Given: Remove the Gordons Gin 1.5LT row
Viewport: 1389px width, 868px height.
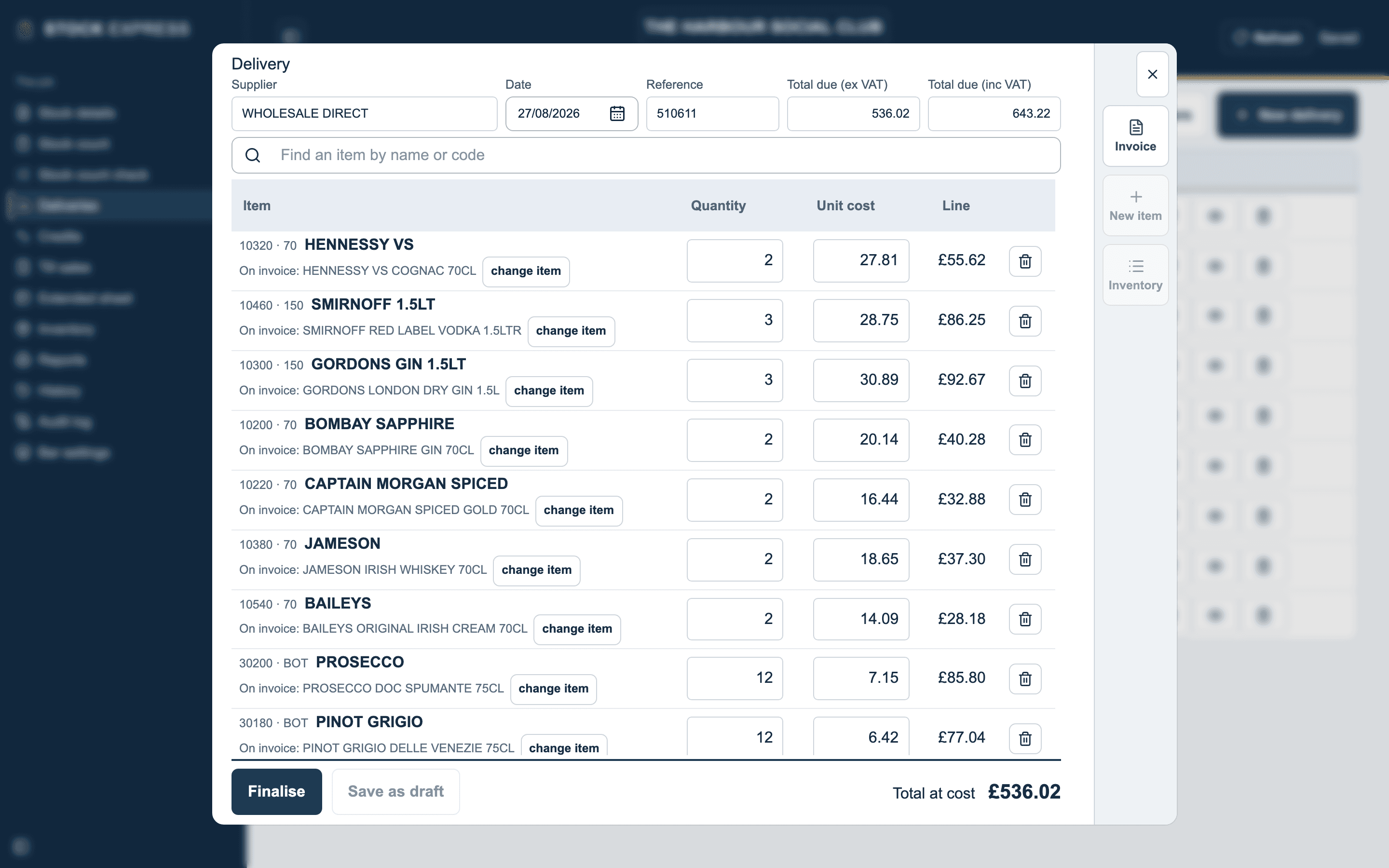Looking at the screenshot, I should pyautogui.click(x=1025, y=380).
